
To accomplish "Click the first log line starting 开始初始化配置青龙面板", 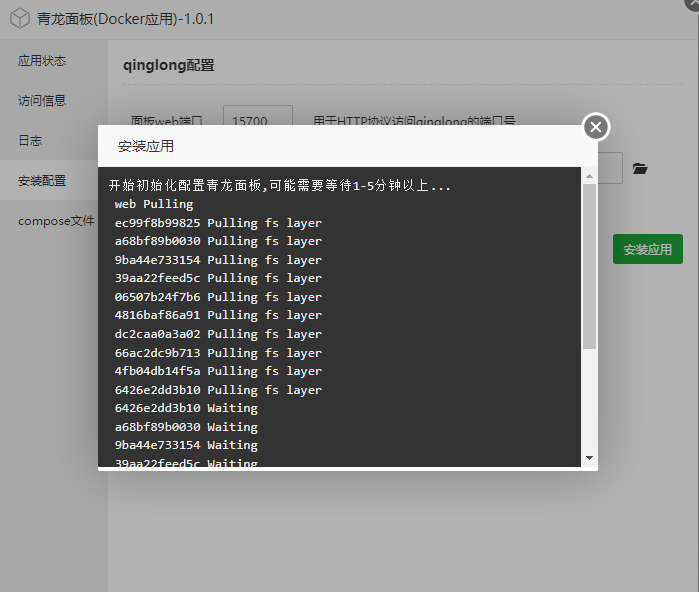I will tap(280, 185).
